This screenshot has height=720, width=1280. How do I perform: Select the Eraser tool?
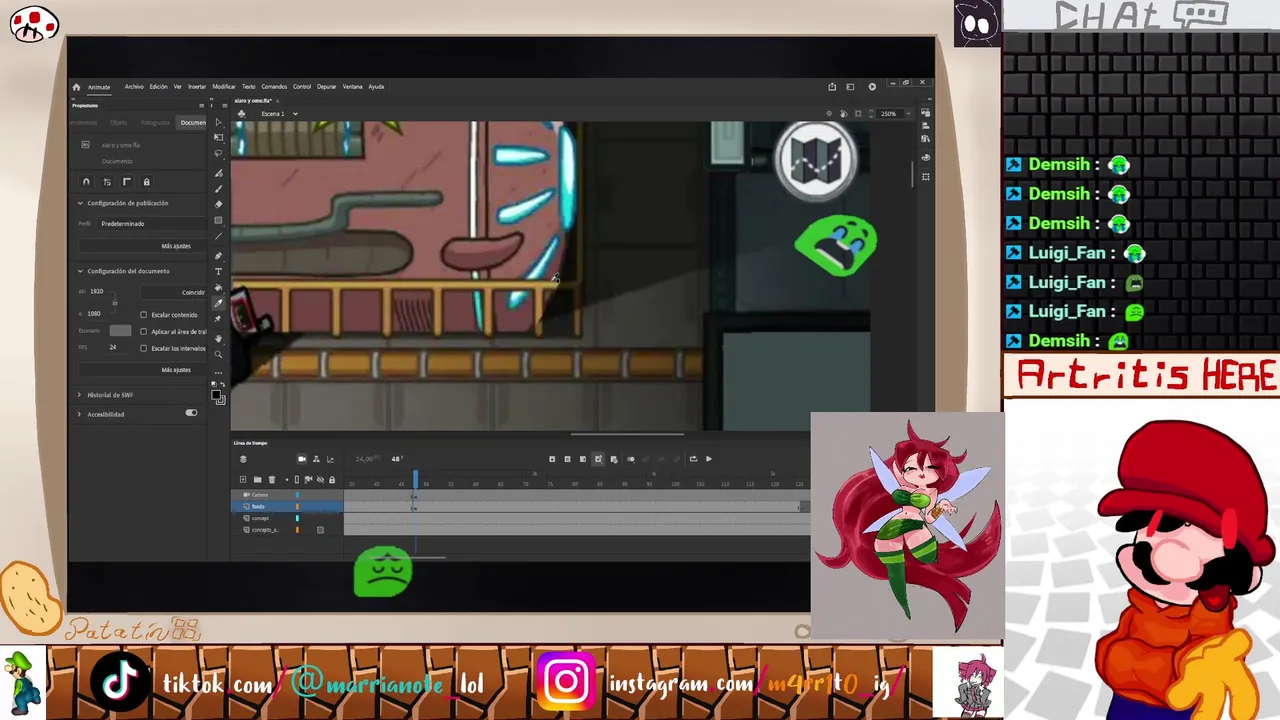[x=219, y=204]
